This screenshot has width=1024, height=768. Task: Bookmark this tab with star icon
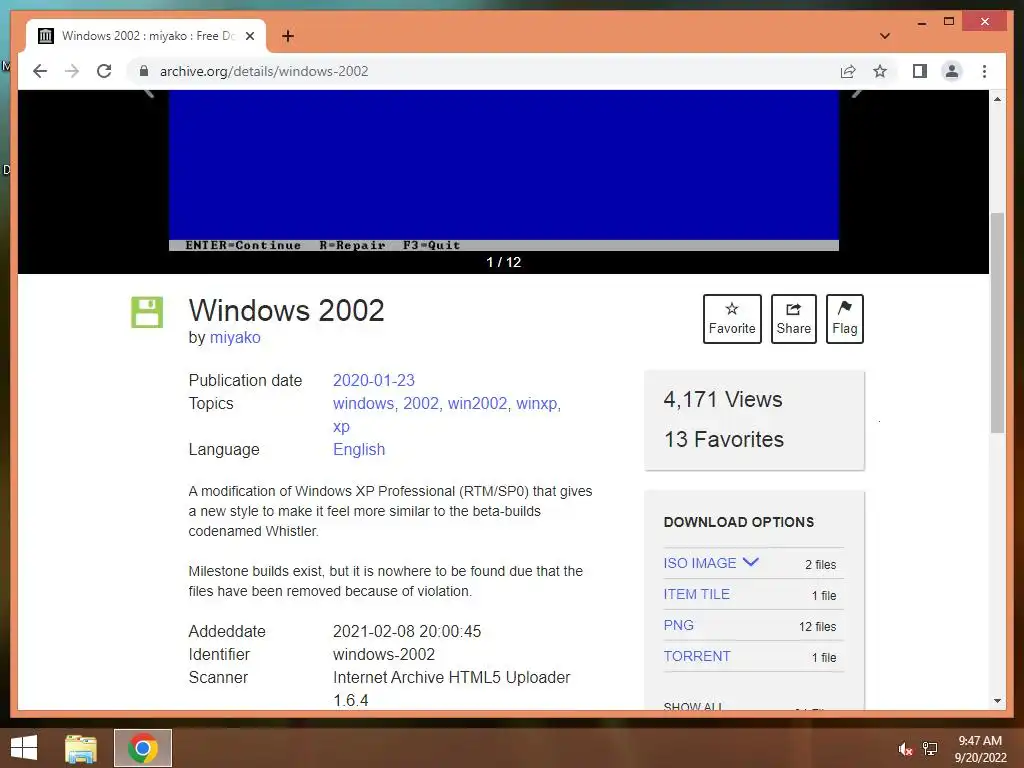(x=880, y=71)
